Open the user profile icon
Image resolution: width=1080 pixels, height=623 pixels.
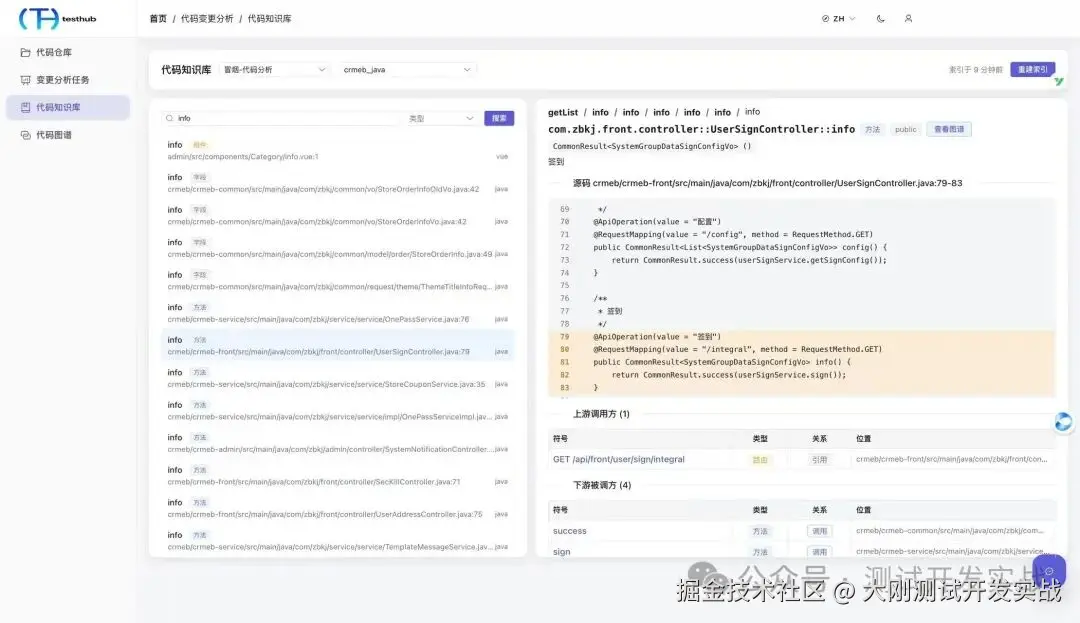pyautogui.click(x=908, y=19)
